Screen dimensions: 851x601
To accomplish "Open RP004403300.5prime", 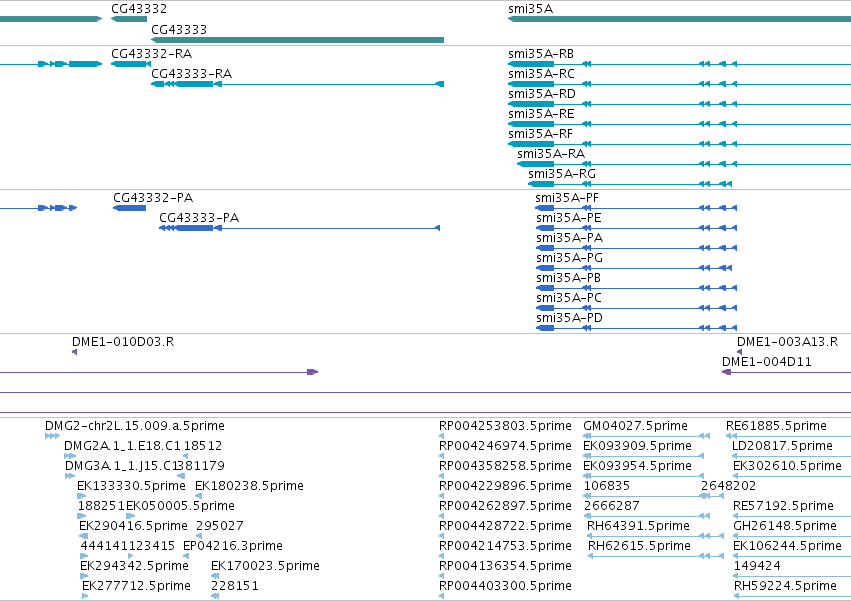I will [505, 586].
